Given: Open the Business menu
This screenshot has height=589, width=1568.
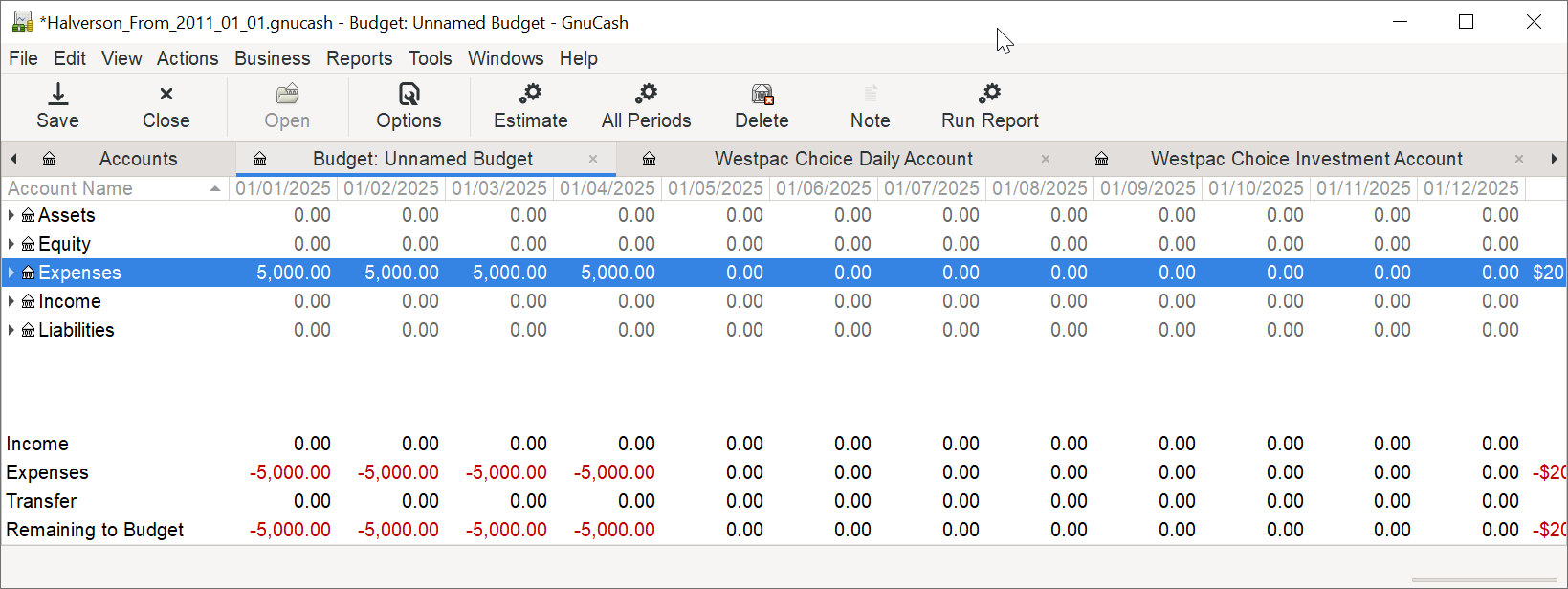Looking at the screenshot, I should click(273, 58).
